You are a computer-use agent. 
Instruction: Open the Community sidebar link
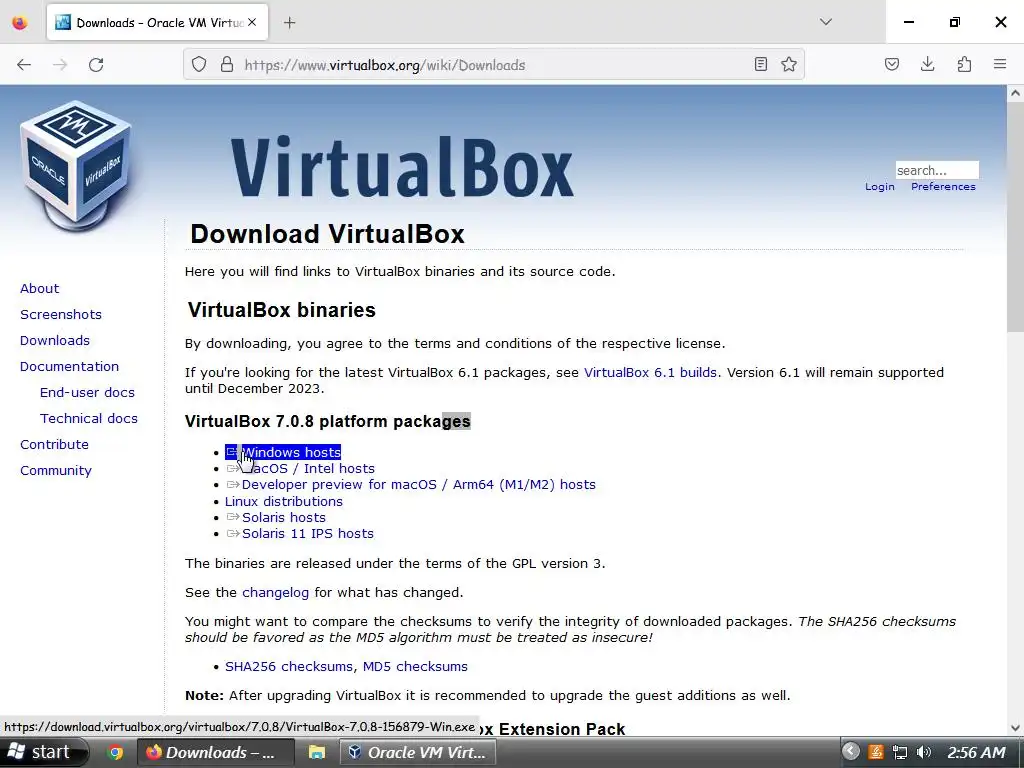click(x=56, y=471)
